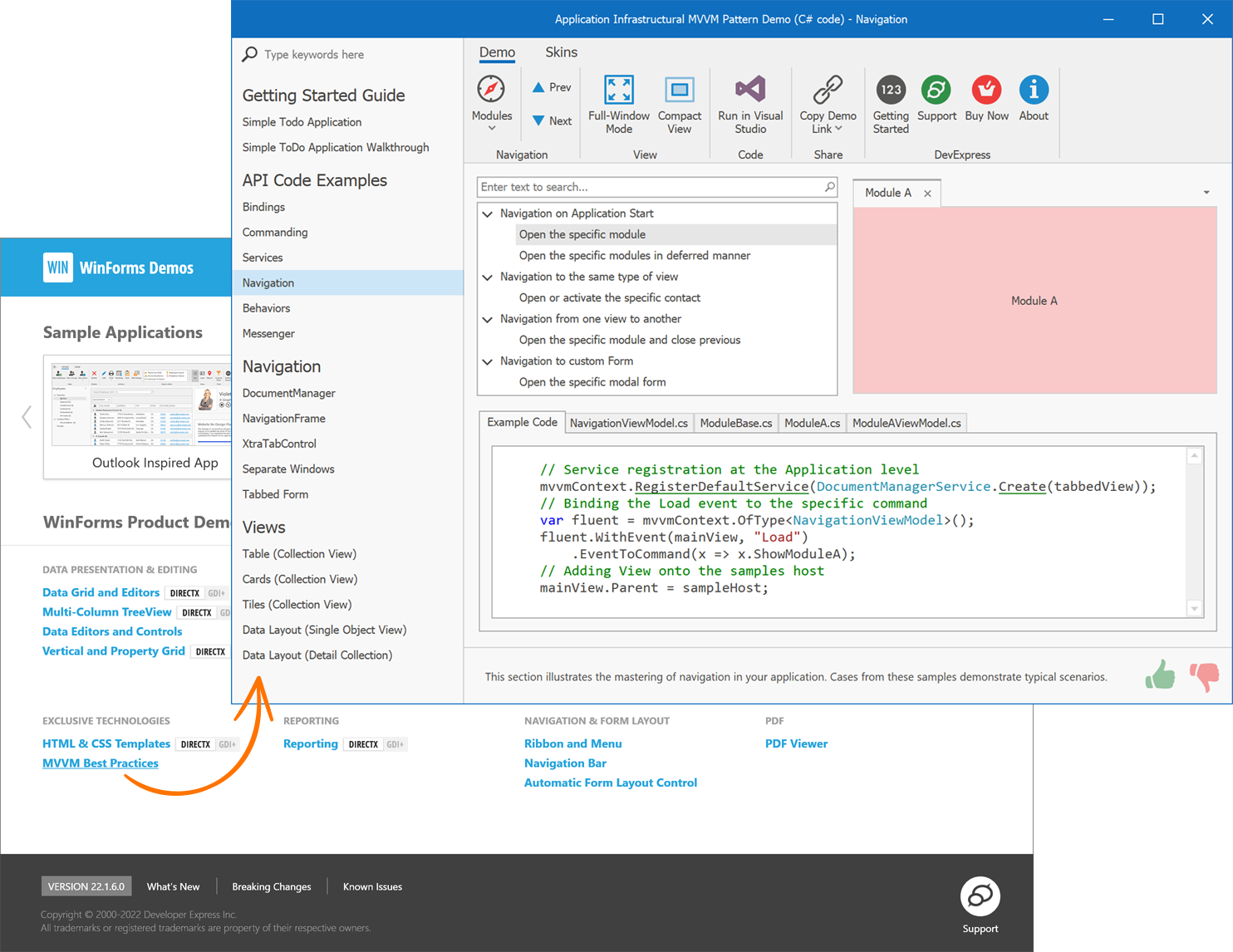Collapse Navigation from one view to another
This screenshot has height=952, width=1233.
pos(488,319)
